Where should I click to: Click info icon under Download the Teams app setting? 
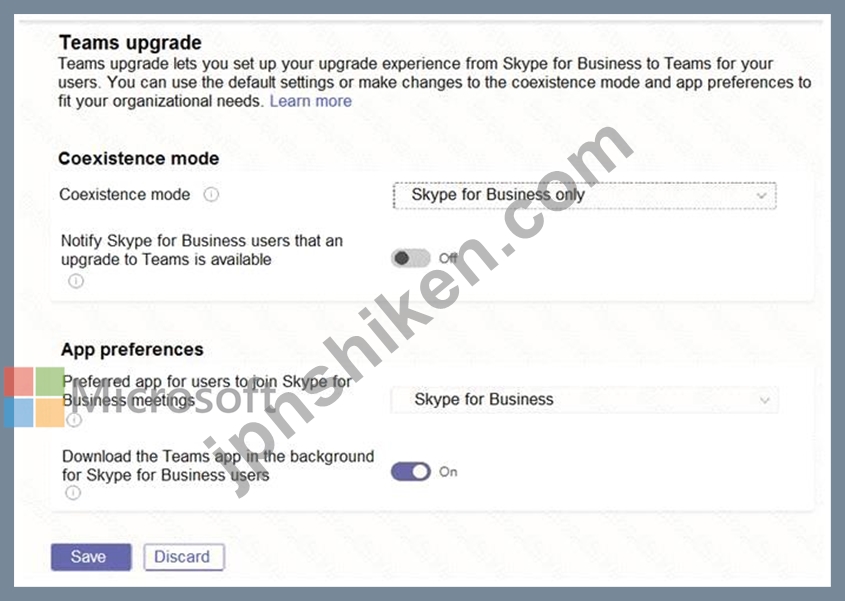73,493
